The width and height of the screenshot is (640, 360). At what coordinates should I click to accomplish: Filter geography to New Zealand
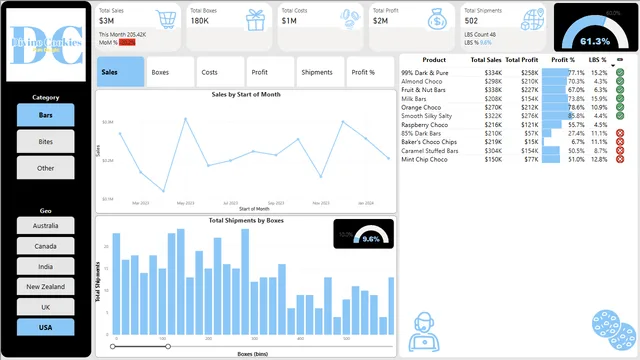click(46, 287)
